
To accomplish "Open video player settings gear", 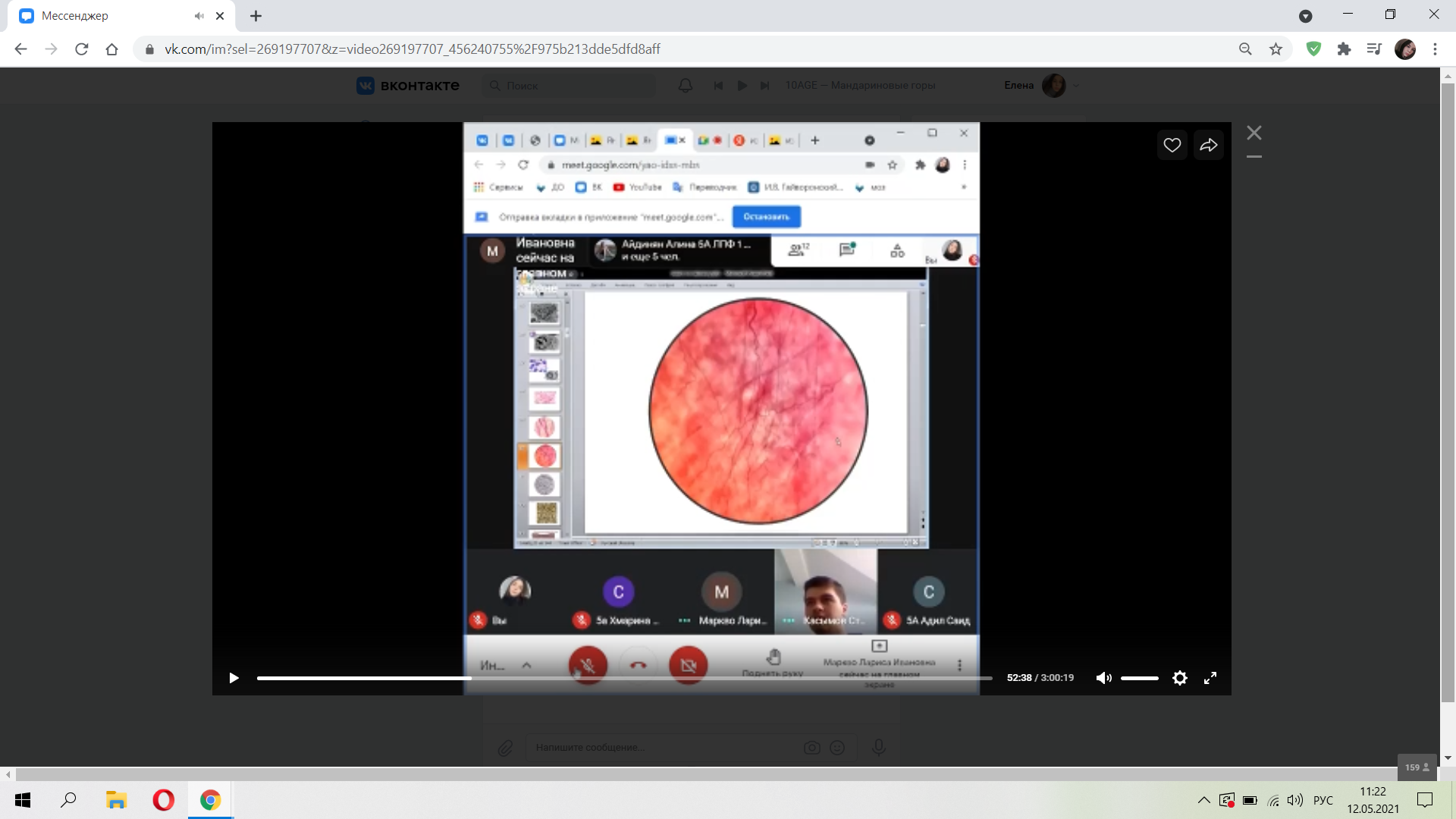I will click(x=1179, y=678).
